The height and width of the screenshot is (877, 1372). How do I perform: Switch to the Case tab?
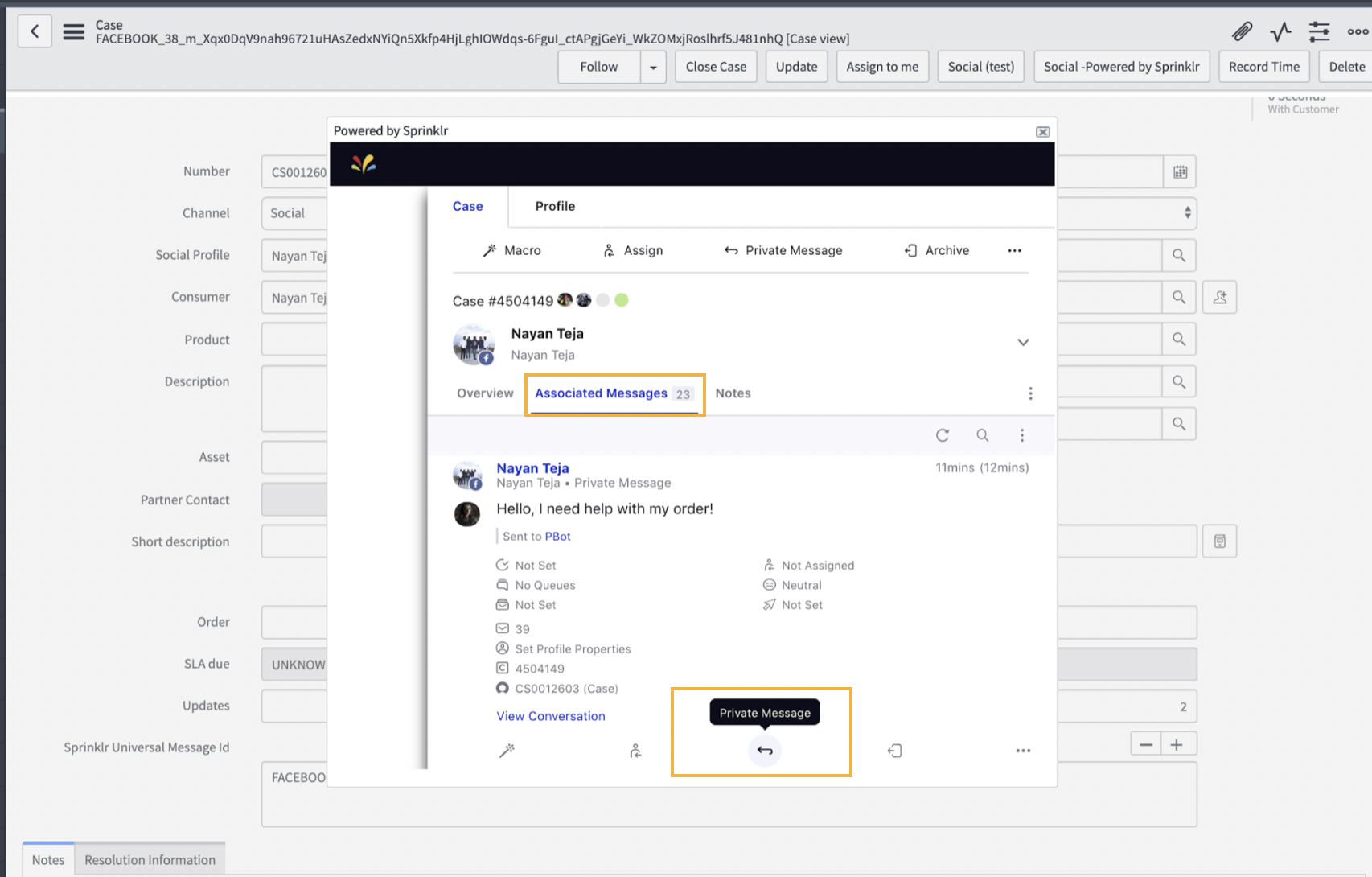coord(467,206)
